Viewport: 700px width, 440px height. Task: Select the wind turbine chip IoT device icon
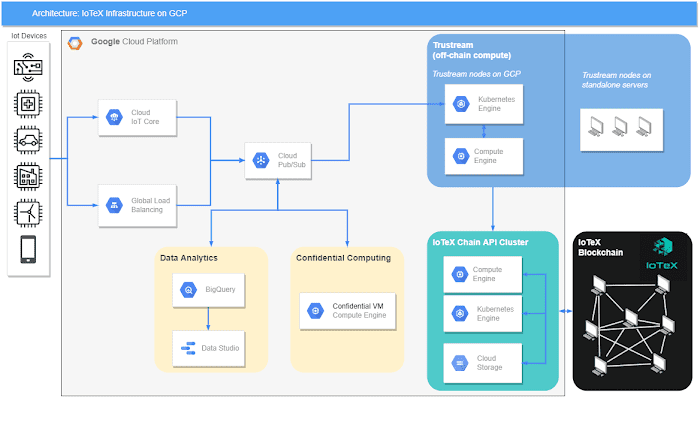coord(28,213)
